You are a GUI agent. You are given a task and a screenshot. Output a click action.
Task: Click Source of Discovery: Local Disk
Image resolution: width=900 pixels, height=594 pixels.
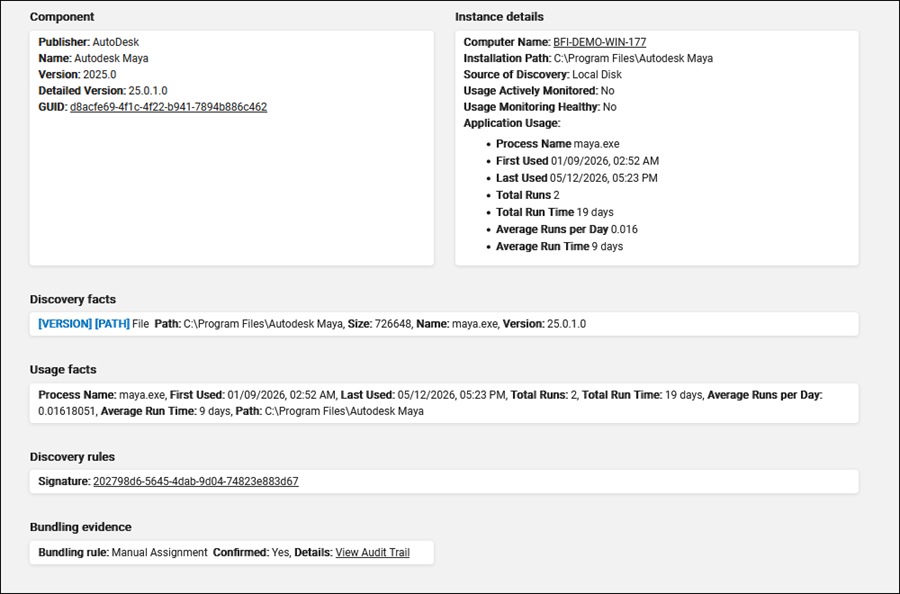(x=542, y=74)
